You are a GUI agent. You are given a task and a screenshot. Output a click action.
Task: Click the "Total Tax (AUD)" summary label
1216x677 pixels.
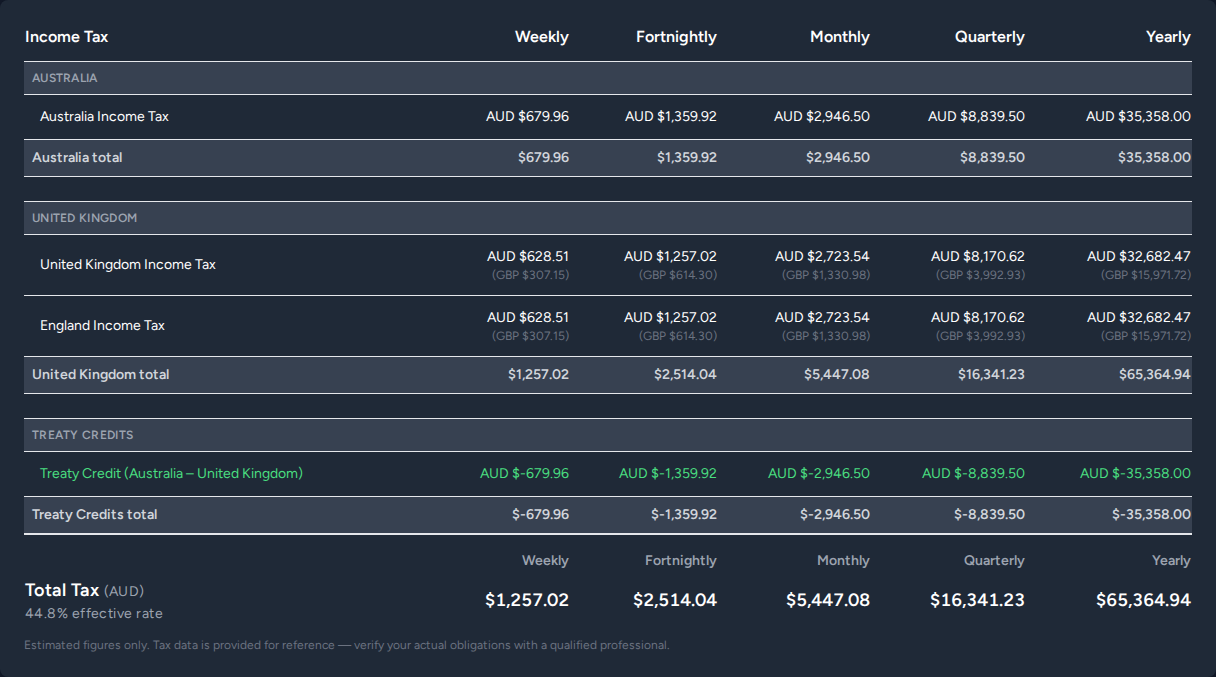(x=84, y=590)
